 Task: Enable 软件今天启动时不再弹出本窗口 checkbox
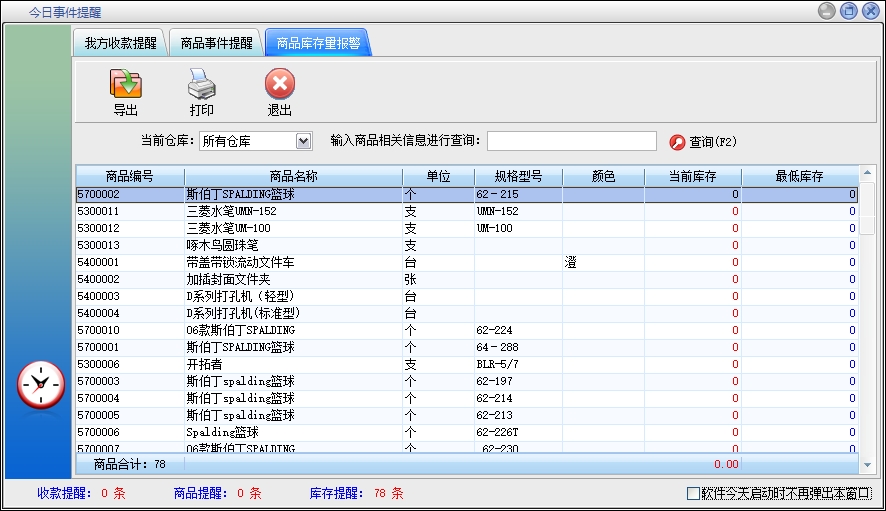693,494
